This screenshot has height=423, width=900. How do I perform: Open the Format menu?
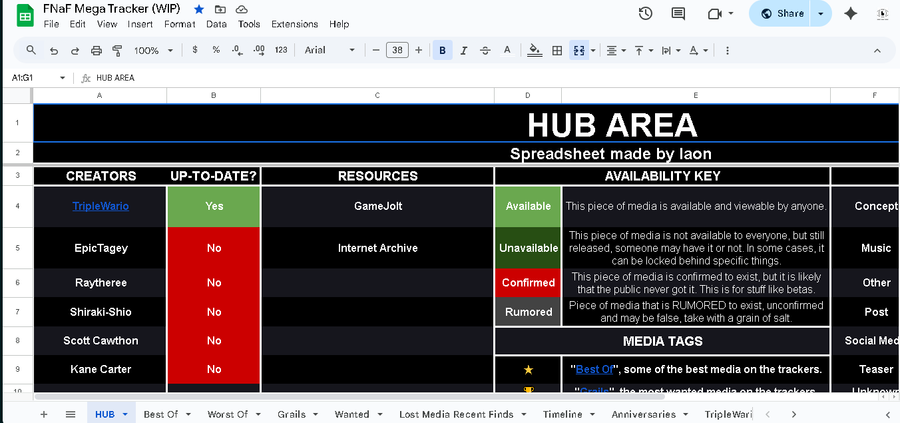click(180, 24)
